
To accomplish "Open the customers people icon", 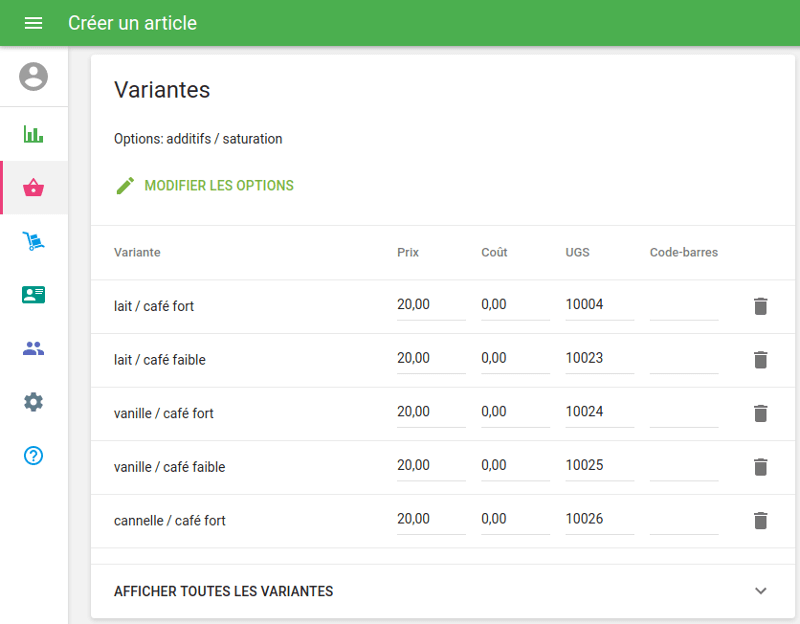I will click(x=33, y=347).
